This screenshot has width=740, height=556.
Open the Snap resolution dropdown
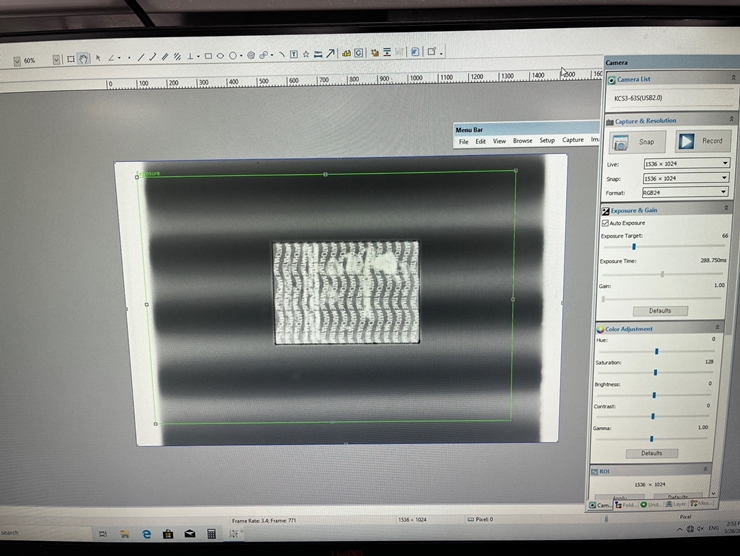click(x=685, y=177)
